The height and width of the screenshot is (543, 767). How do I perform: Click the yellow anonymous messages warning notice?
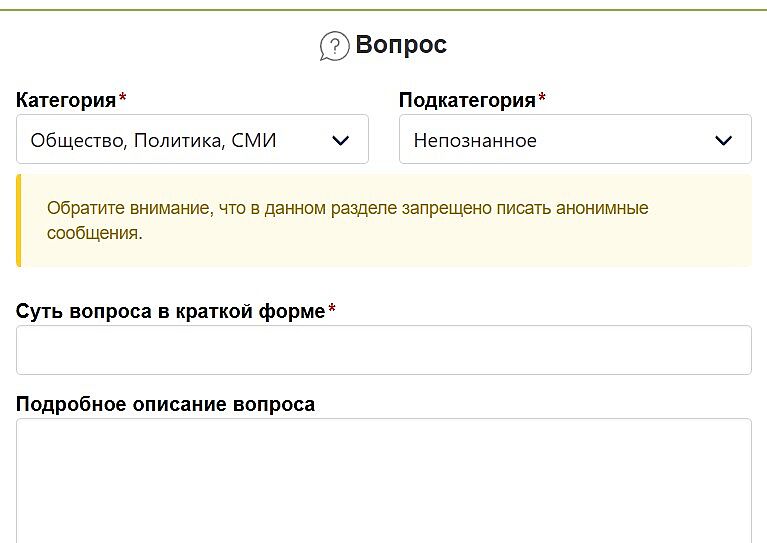385,221
